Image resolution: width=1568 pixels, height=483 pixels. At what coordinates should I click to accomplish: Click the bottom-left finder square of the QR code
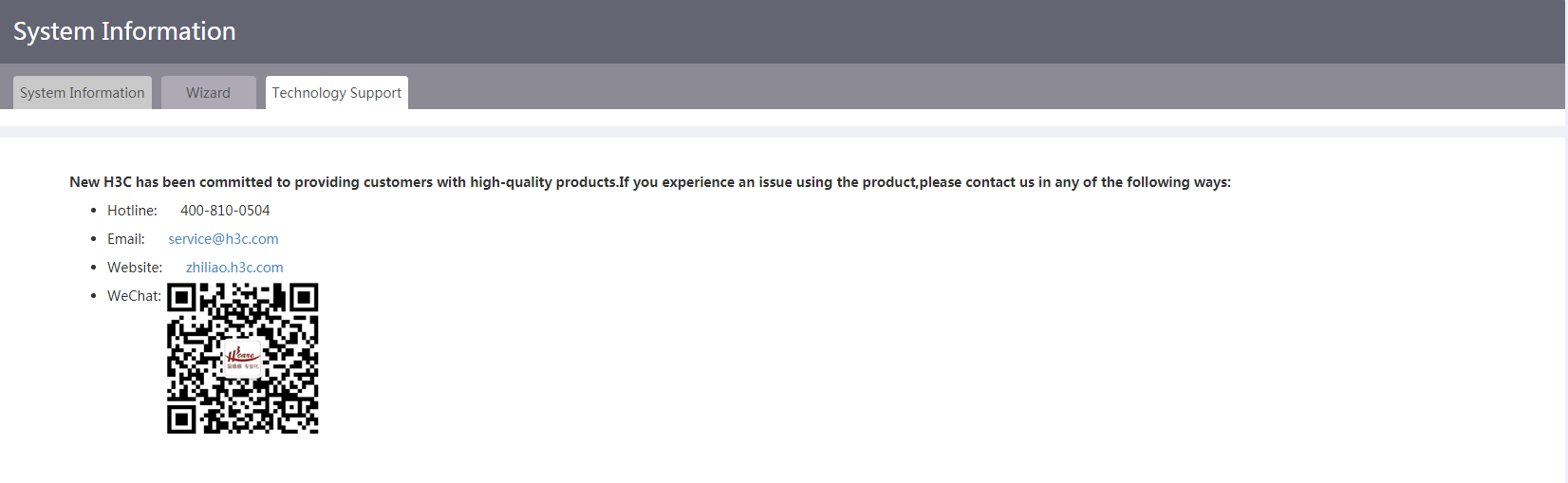pyautogui.click(x=182, y=419)
